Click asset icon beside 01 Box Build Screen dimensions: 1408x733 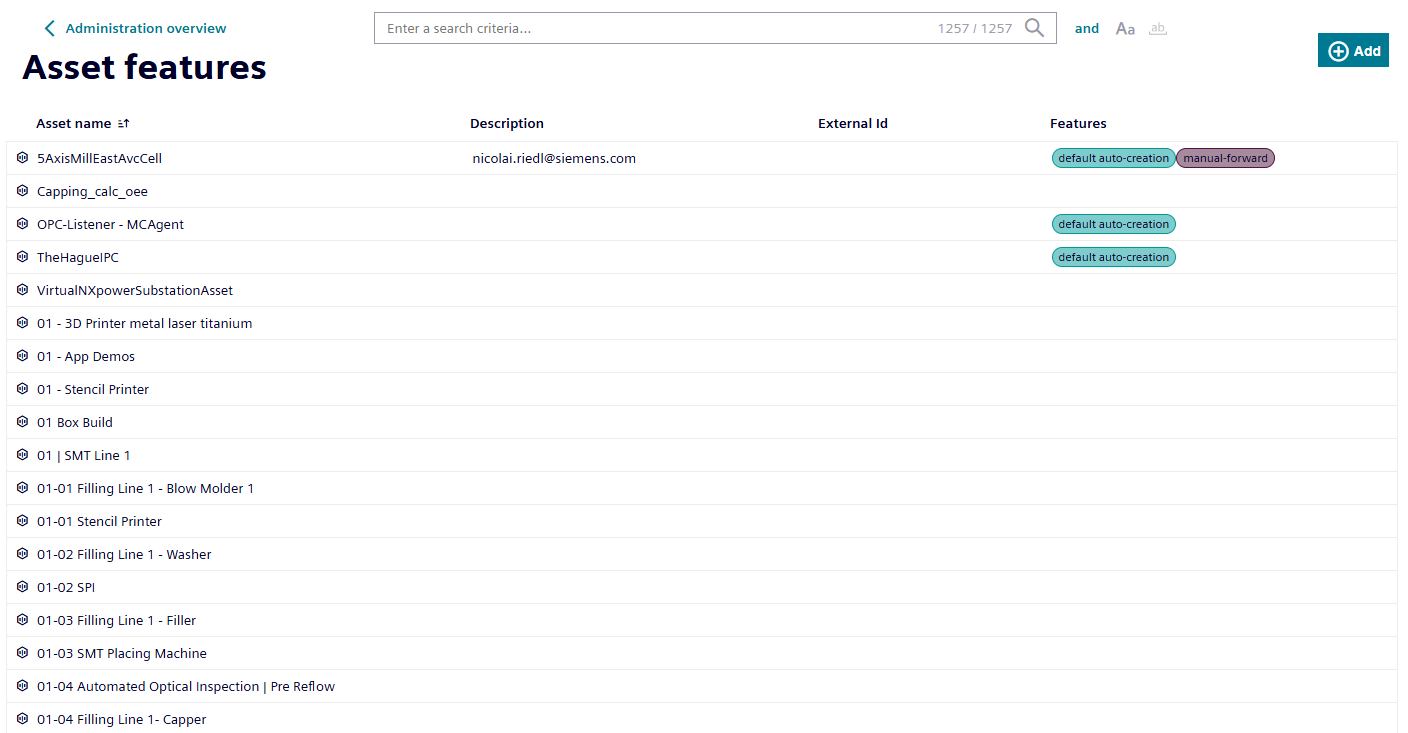click(x=23, y=422)
